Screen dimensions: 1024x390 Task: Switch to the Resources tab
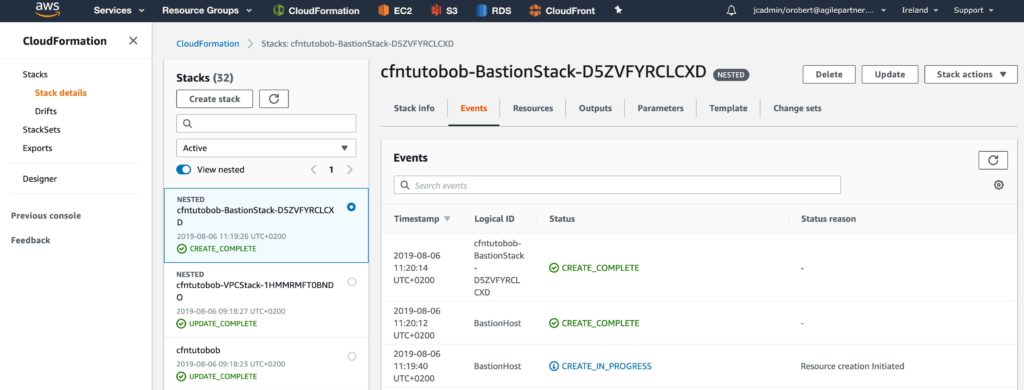tap(533, 108)
